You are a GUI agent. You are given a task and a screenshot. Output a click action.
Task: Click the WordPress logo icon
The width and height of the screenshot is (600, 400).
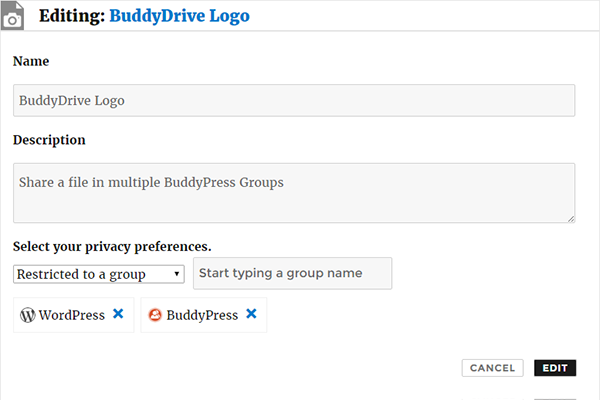[27, 315]
